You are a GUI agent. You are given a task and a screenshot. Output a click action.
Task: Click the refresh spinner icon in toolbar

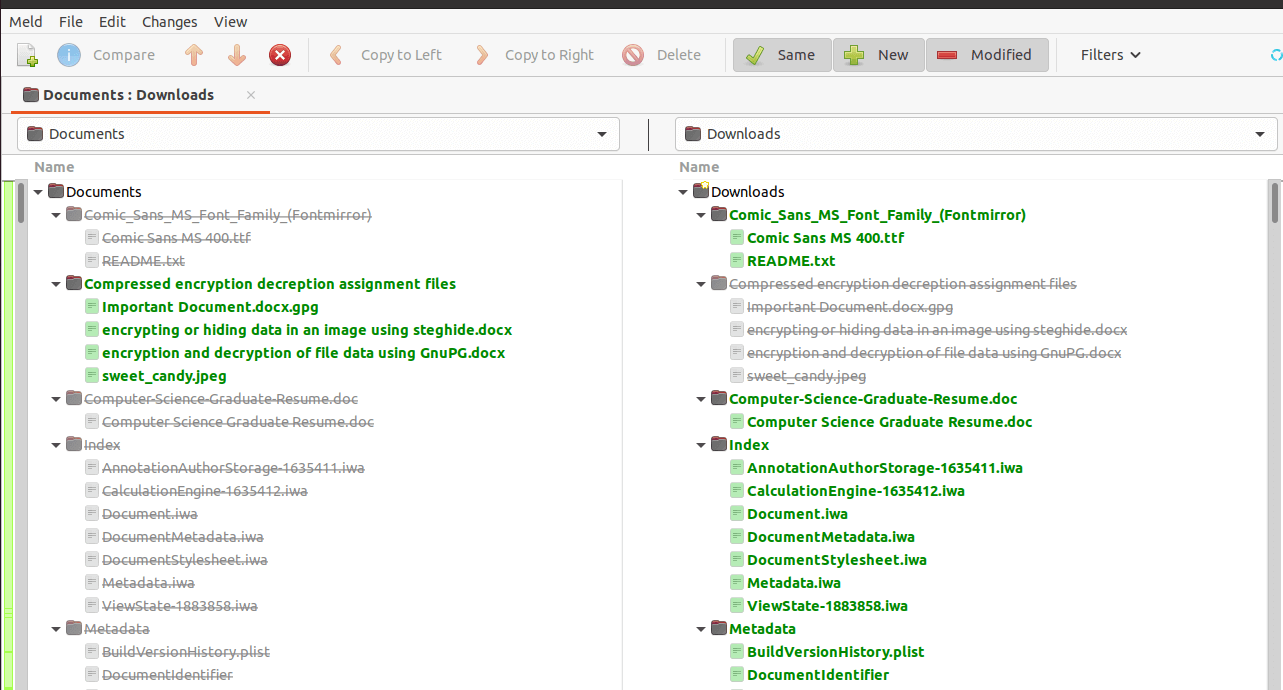(1276, 55)
